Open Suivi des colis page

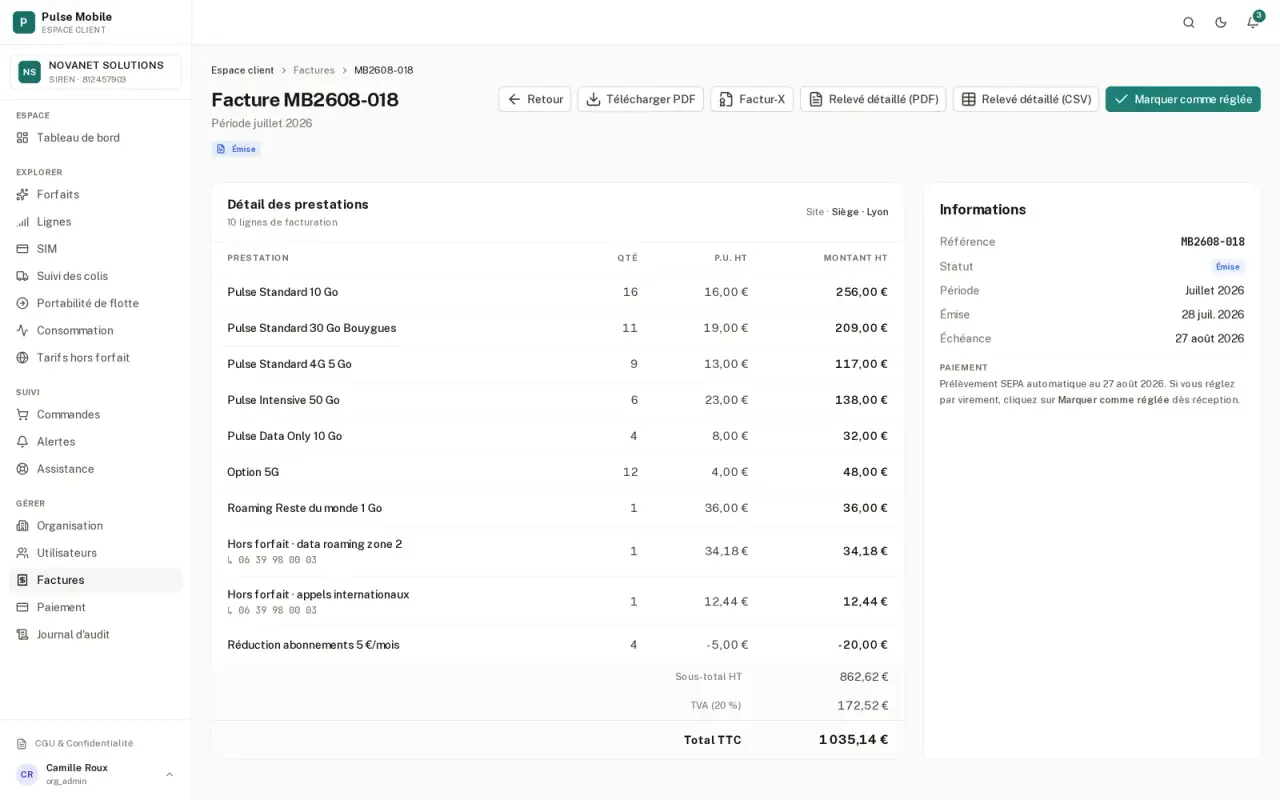pos(96,276)
